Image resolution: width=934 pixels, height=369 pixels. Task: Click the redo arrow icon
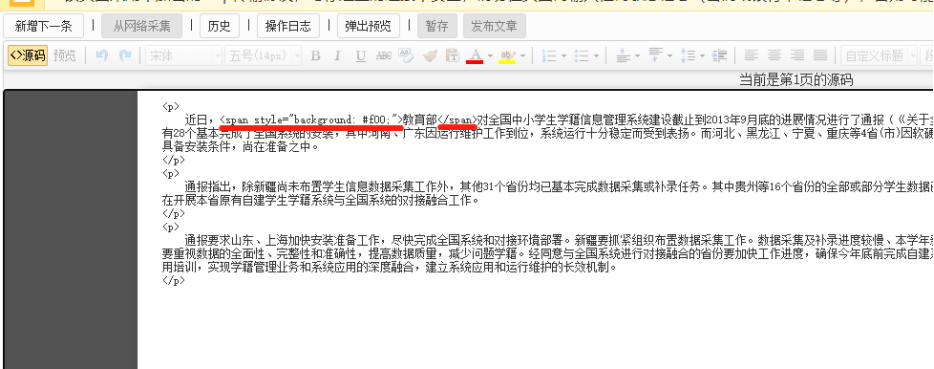[x=124, y=56]
